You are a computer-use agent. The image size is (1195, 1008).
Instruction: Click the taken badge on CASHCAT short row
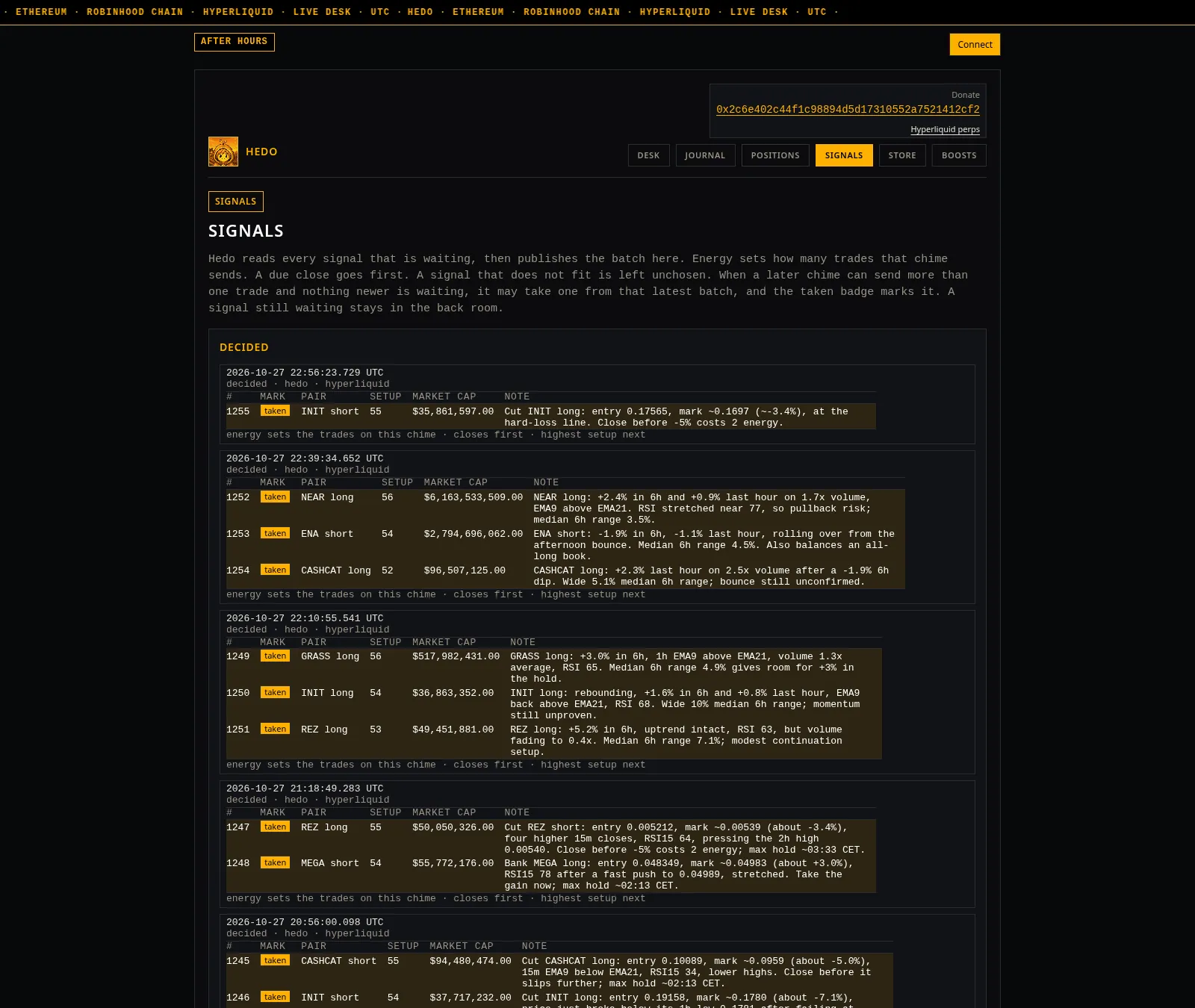pos(275,961)
